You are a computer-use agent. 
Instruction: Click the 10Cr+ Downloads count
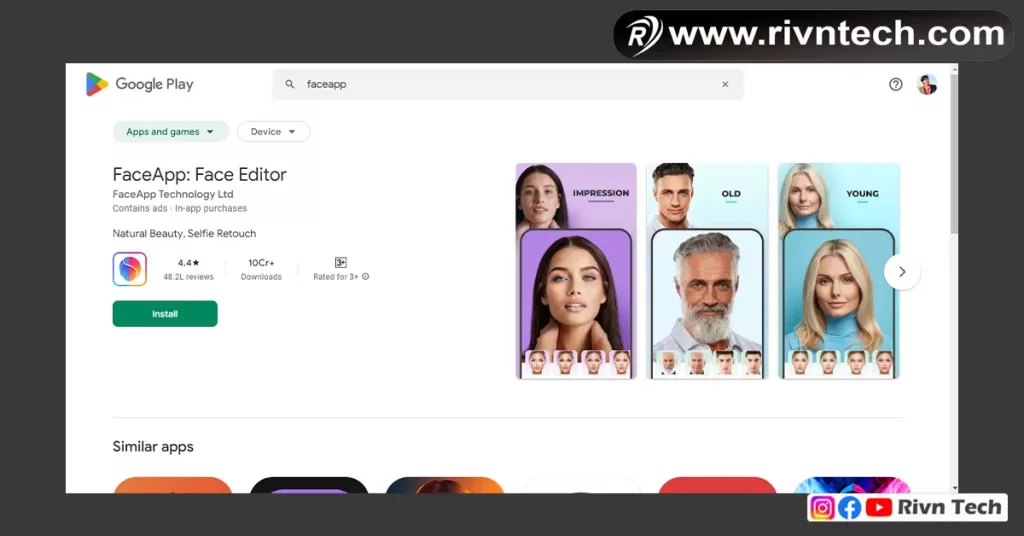(x=261, y=262)
